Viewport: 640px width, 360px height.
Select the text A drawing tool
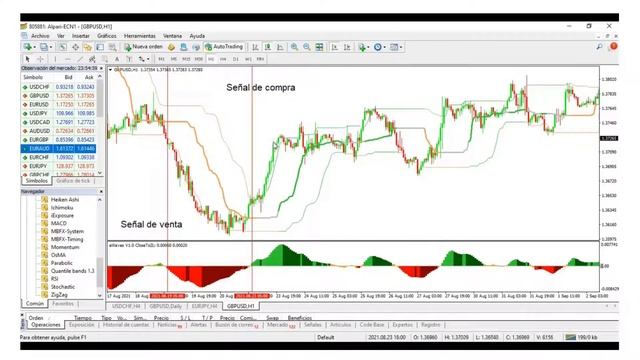117,59
